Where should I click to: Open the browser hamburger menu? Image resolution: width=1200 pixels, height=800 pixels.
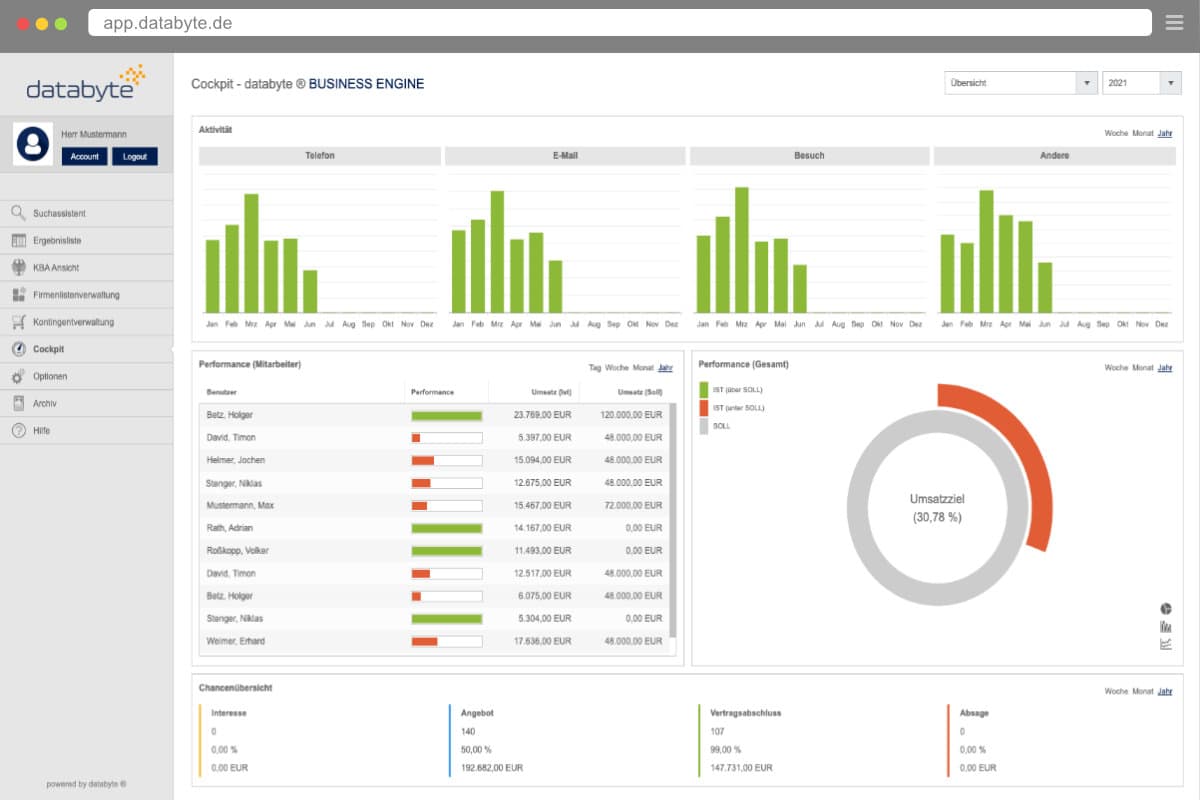(x=1174, y=22)
